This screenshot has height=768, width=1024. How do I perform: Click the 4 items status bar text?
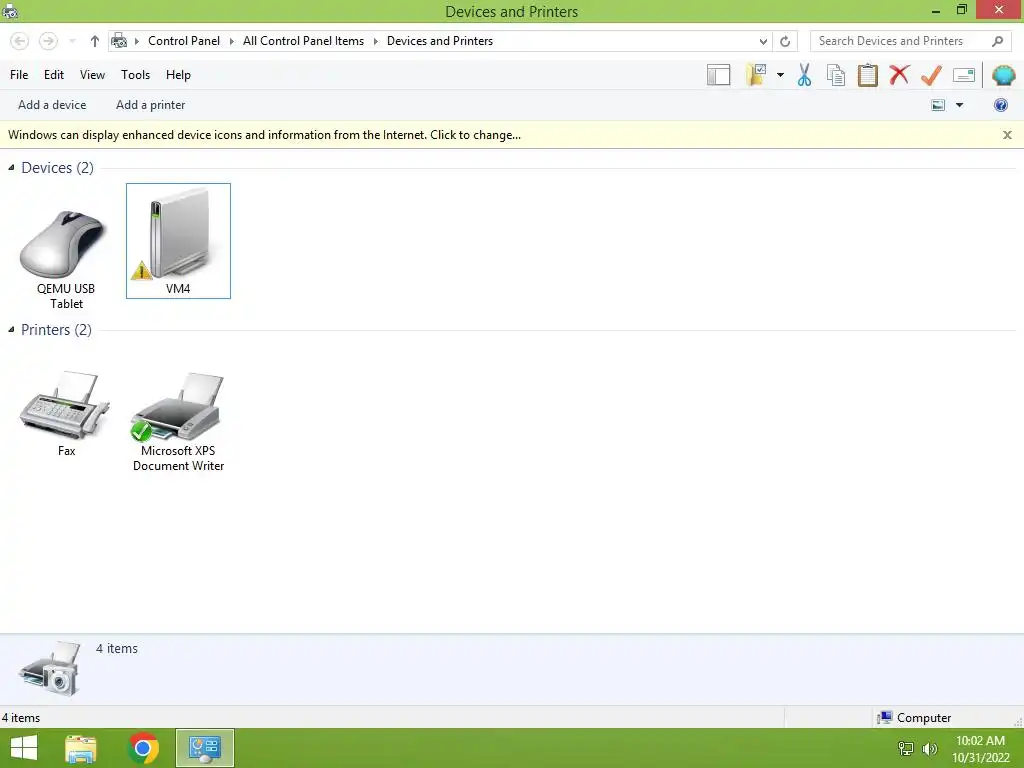[21, 718]
